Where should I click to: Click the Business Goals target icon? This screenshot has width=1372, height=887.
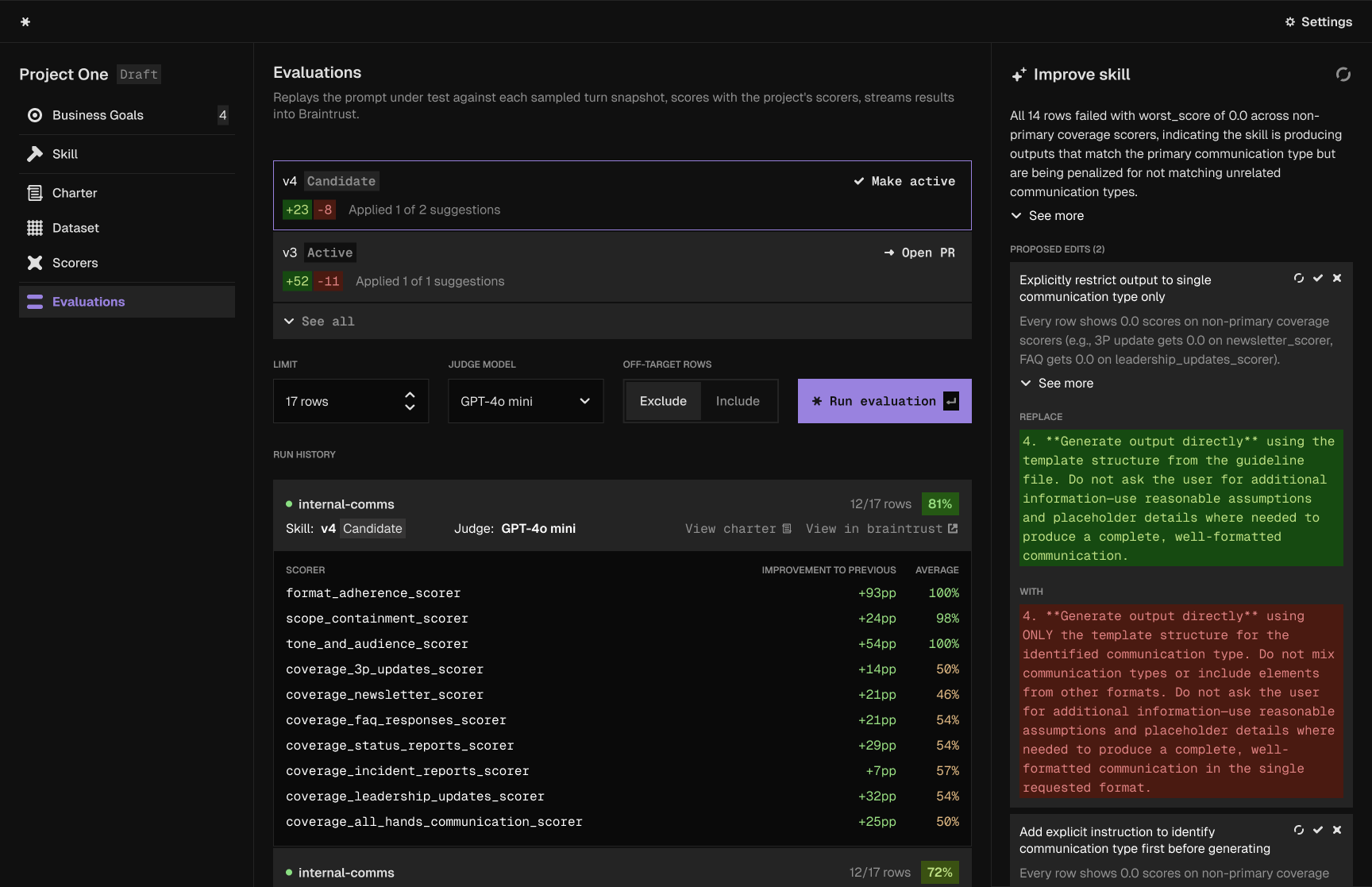tap(35, 115)
